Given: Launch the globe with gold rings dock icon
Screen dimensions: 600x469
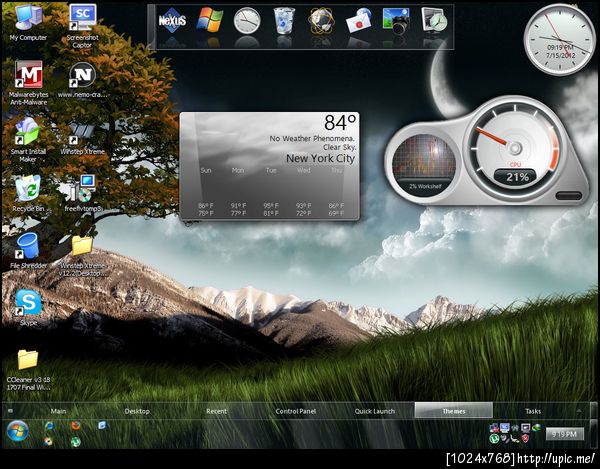Looking at the screenshot, I should (x=321, y=21).
